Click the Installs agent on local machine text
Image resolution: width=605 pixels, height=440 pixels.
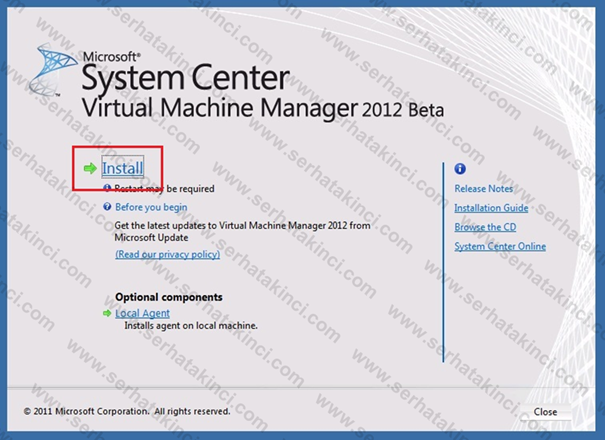coord(191,326)
